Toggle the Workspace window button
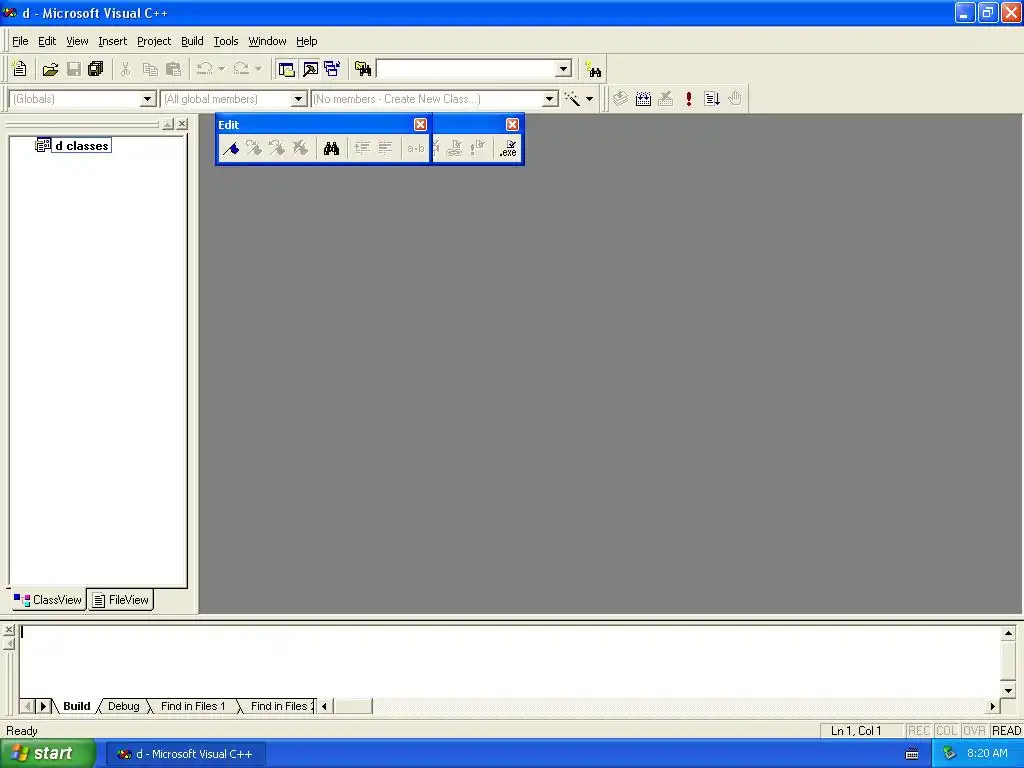The height and width of the screenshot is (768, 1024). pyautogui.click(x=286, y=69)
